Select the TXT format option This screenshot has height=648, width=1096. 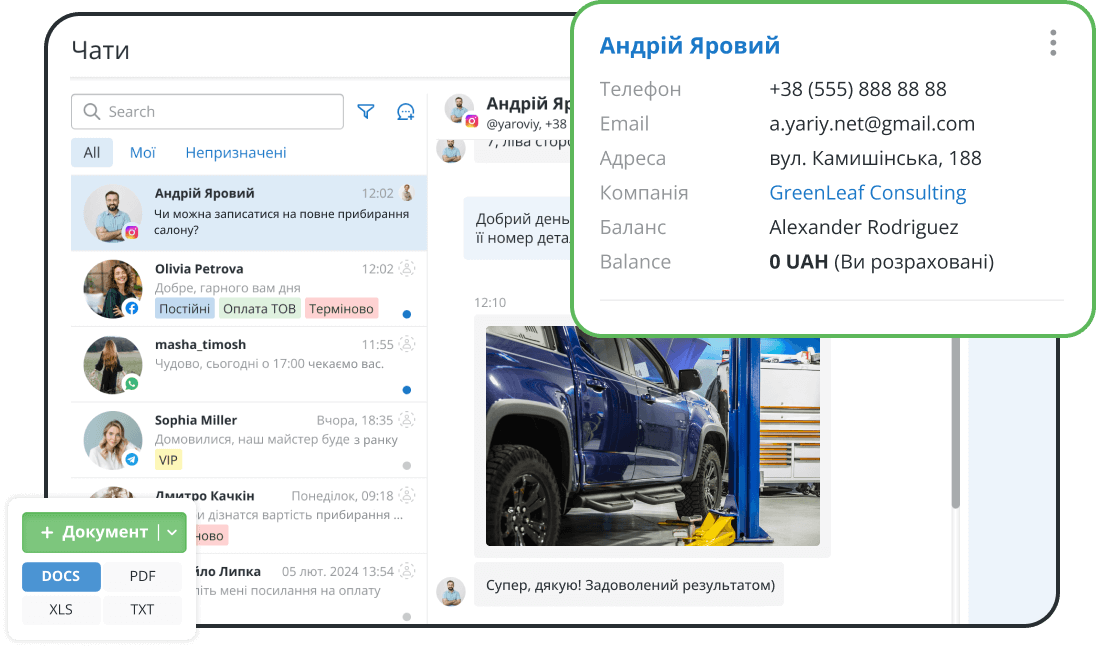142,609
